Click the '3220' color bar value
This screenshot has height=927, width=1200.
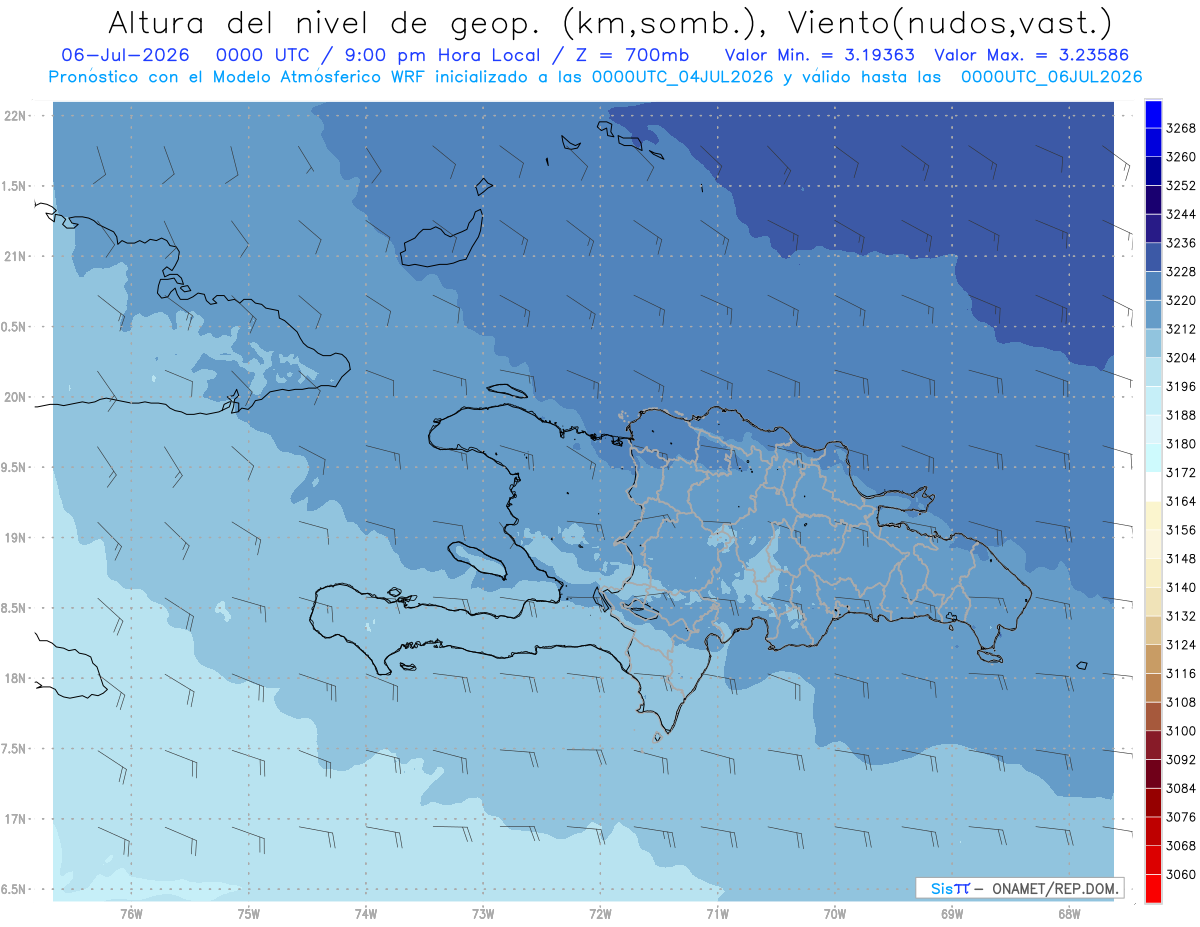1180,300
